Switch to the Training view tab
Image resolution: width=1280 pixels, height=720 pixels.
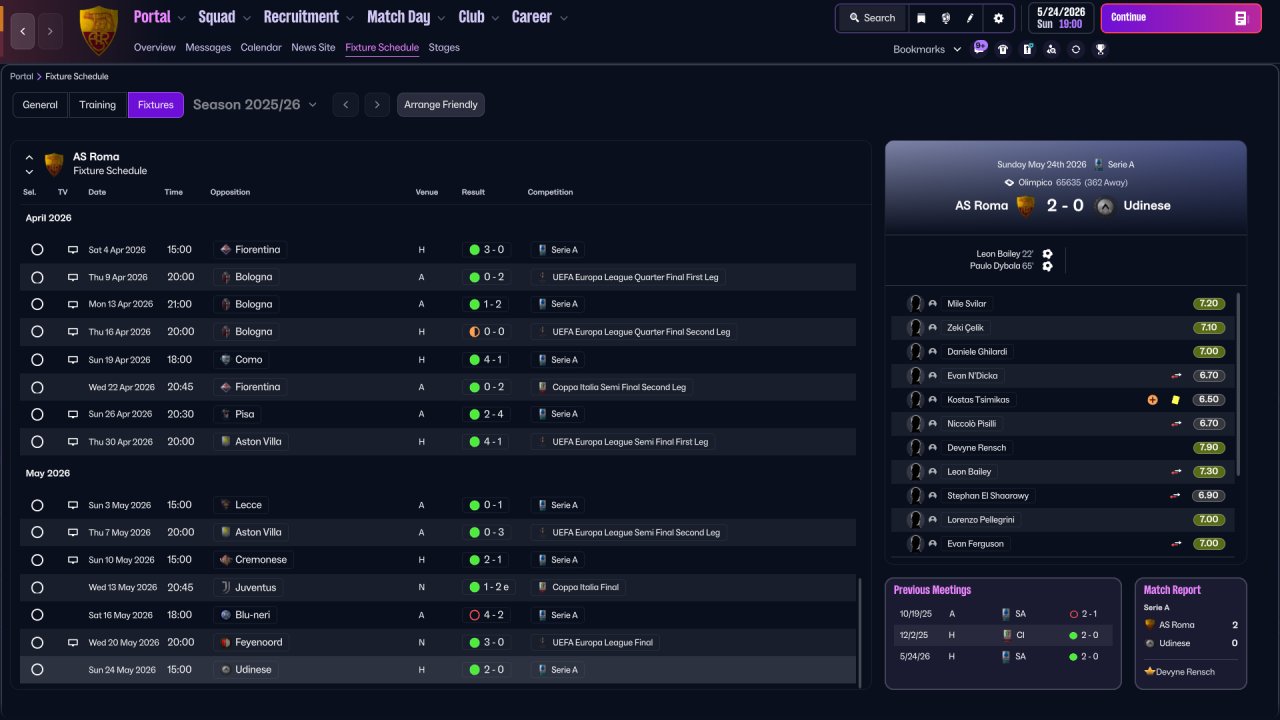tap(98, 105)
